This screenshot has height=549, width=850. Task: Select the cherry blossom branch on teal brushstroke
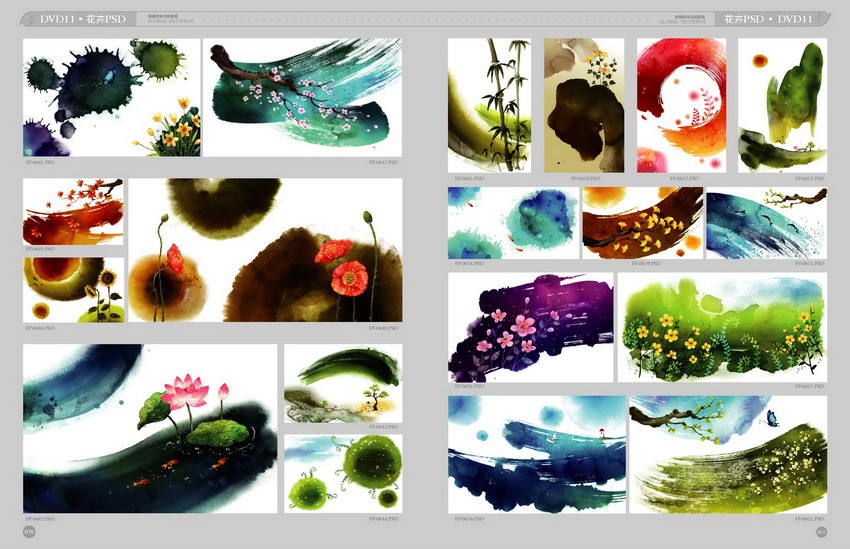point(302,98)
